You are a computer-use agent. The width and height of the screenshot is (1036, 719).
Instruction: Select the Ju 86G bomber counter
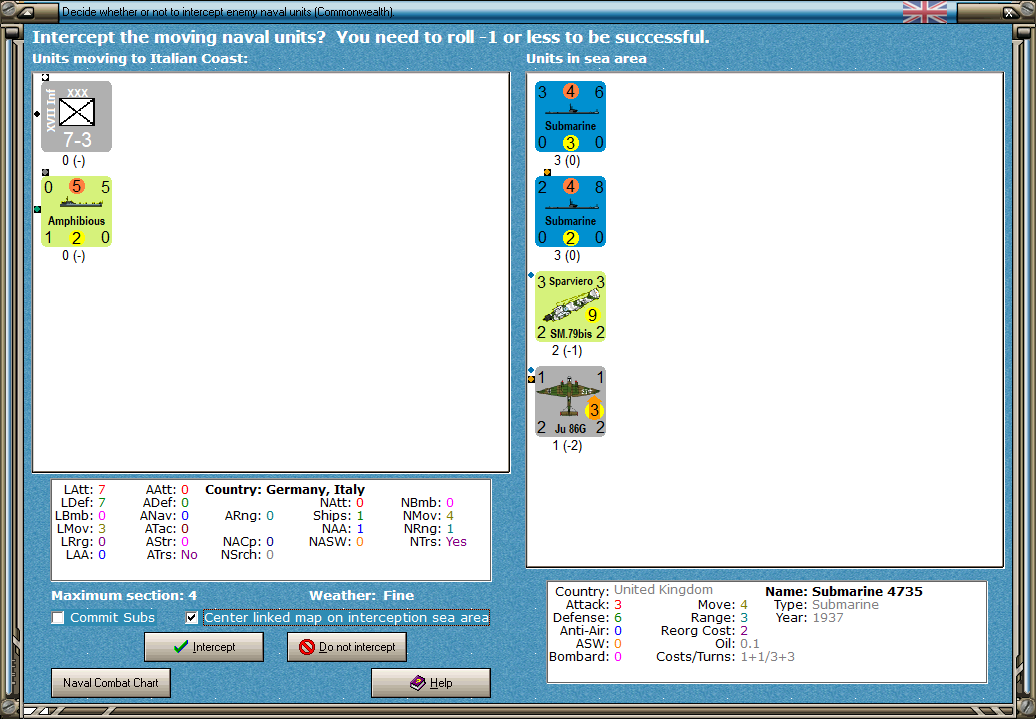pos(570,402)
